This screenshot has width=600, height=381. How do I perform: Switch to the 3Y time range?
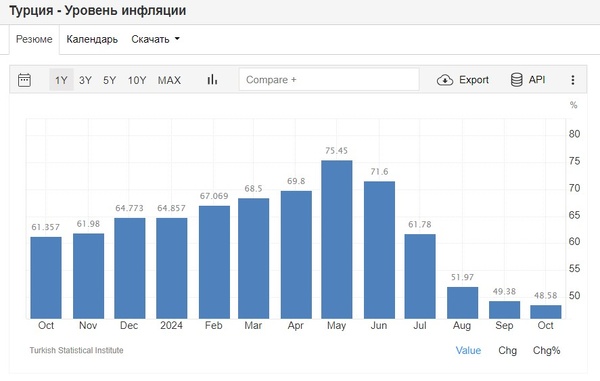(x=85, y=80)
